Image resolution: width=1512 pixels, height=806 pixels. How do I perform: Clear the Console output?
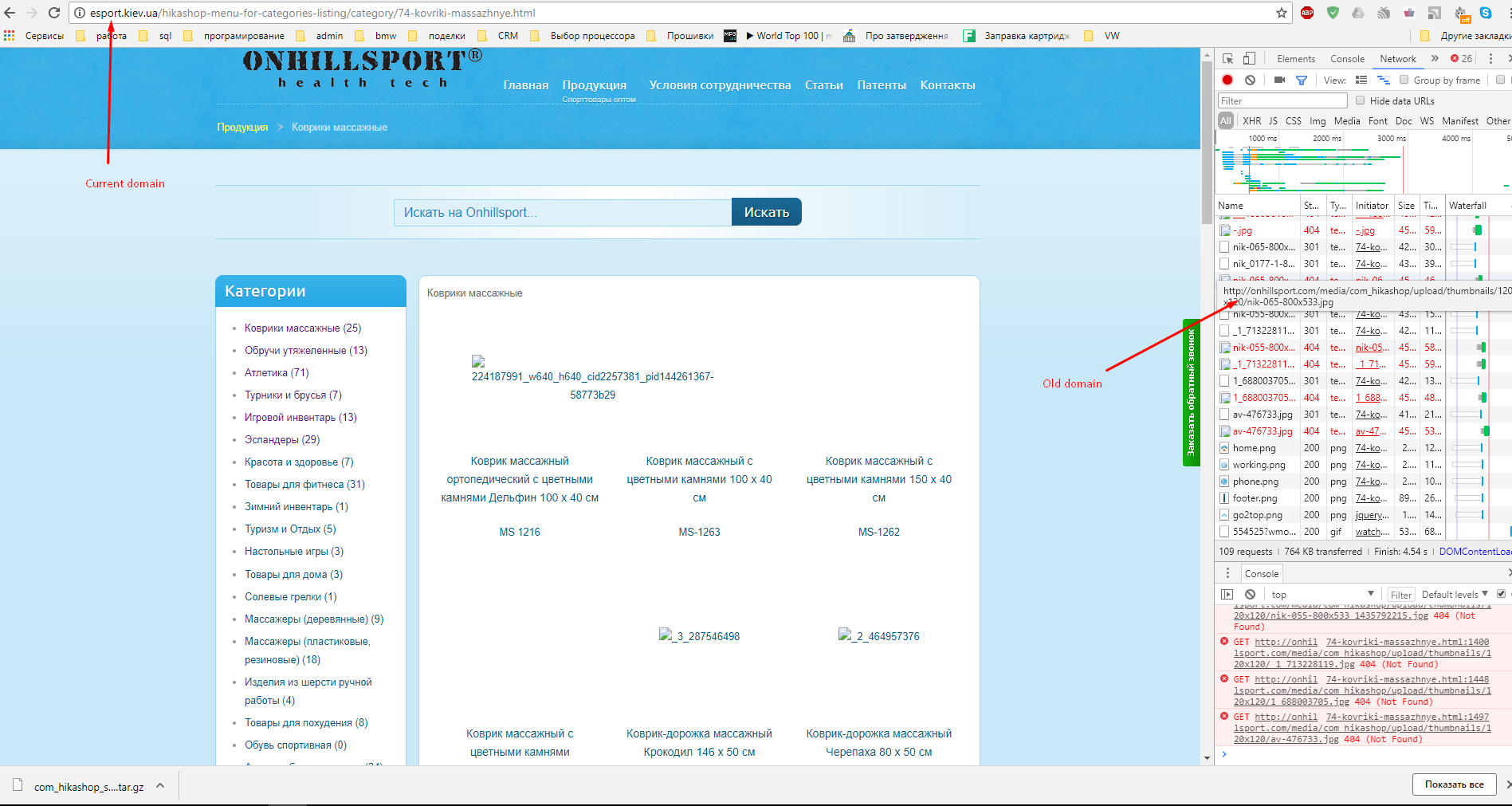coord(1250,594)
